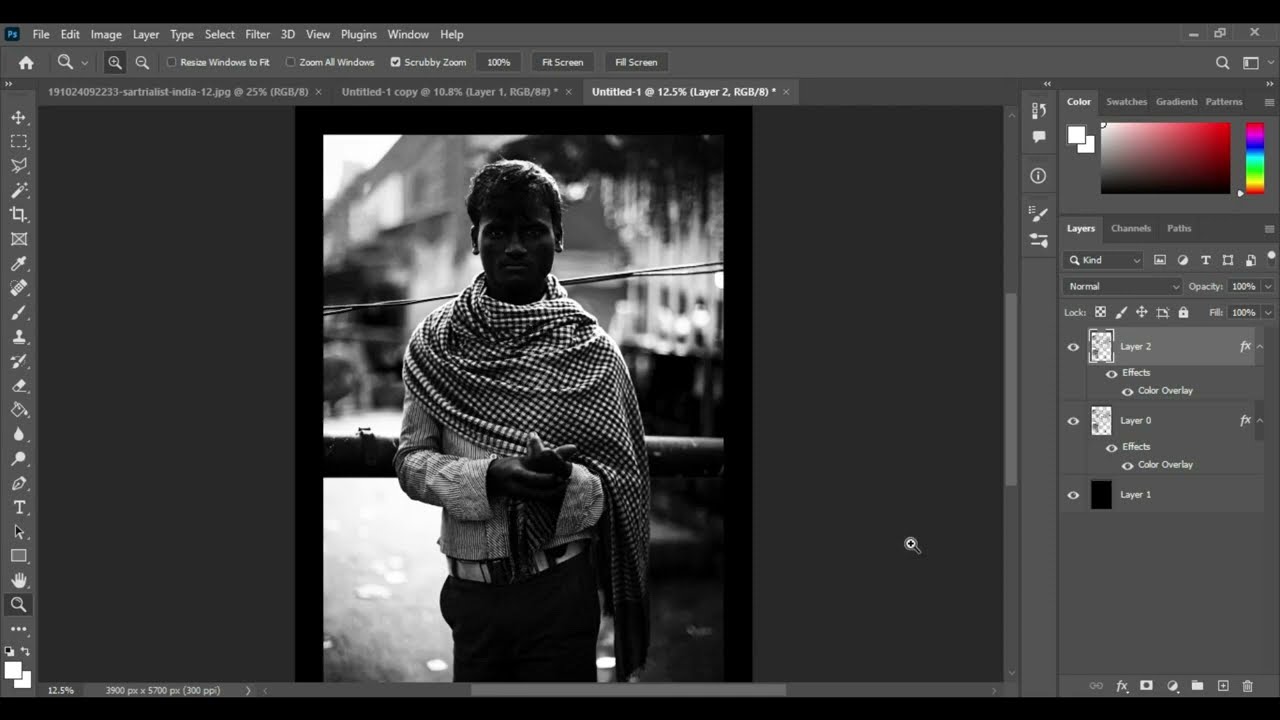
Task: Select the Rectangular Marquee tool
Action: click(x=19, y=142)
